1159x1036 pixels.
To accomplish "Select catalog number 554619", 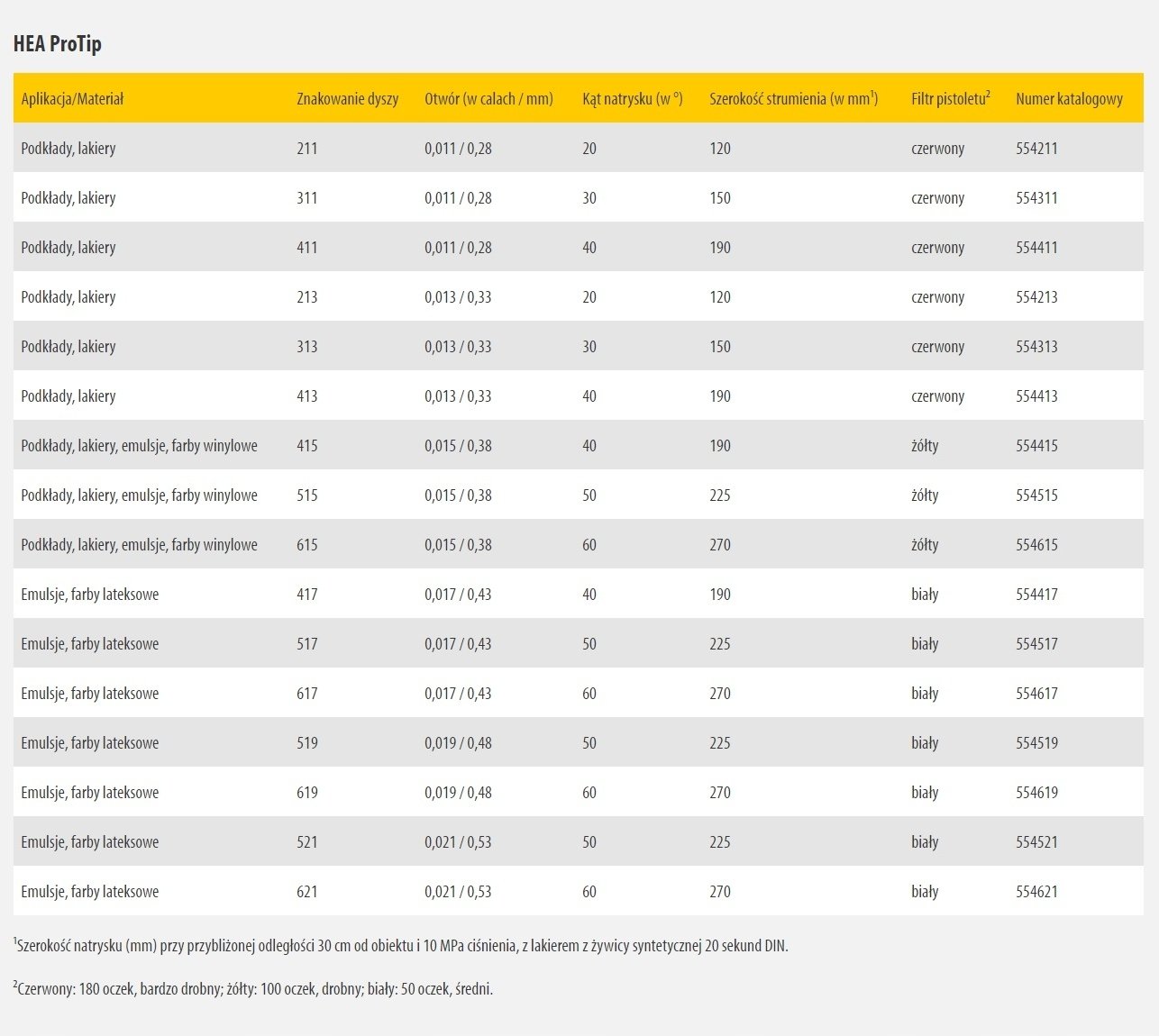I will pyautogui.click(x=1036, y=793).
